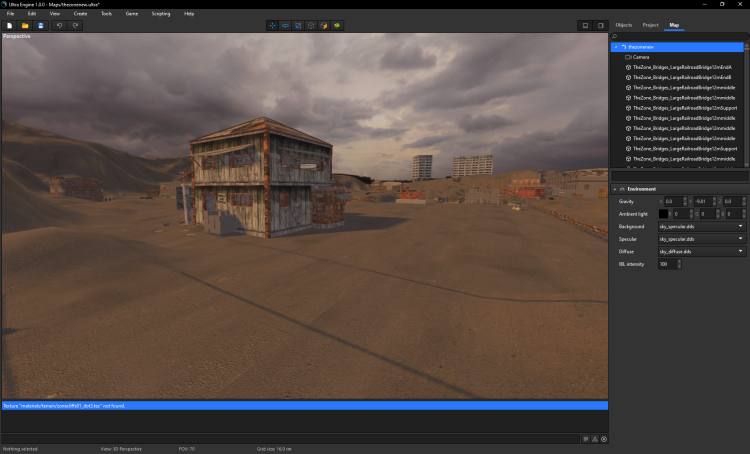Open the Background sky_specular.dds dropdown
This screenshot has height=454, width=750.
click(x=700, y=227)
